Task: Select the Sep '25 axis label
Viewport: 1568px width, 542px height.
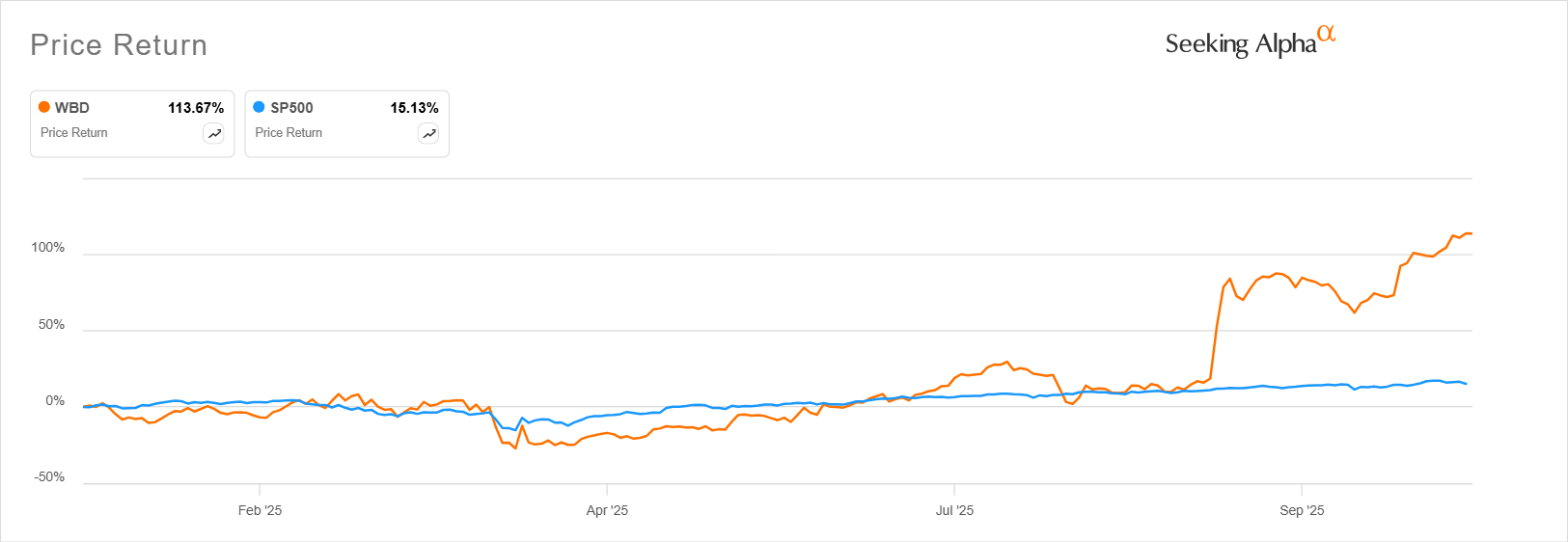Action: coord(1302,510)
